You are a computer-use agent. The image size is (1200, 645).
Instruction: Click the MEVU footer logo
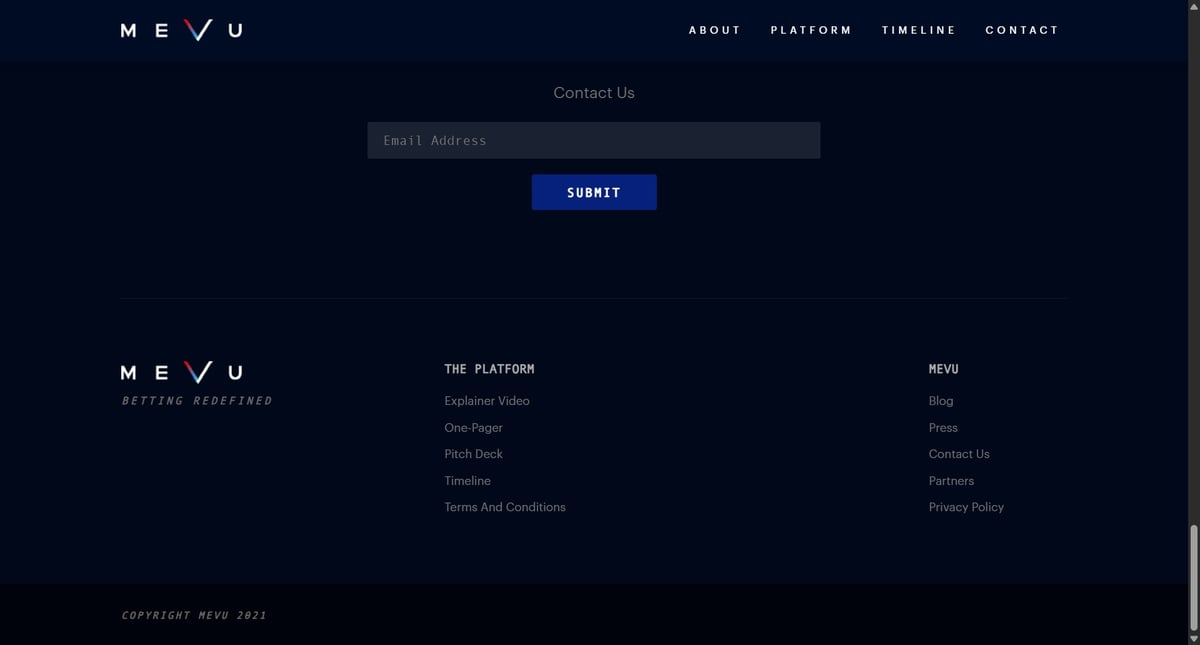click(181, 373)
